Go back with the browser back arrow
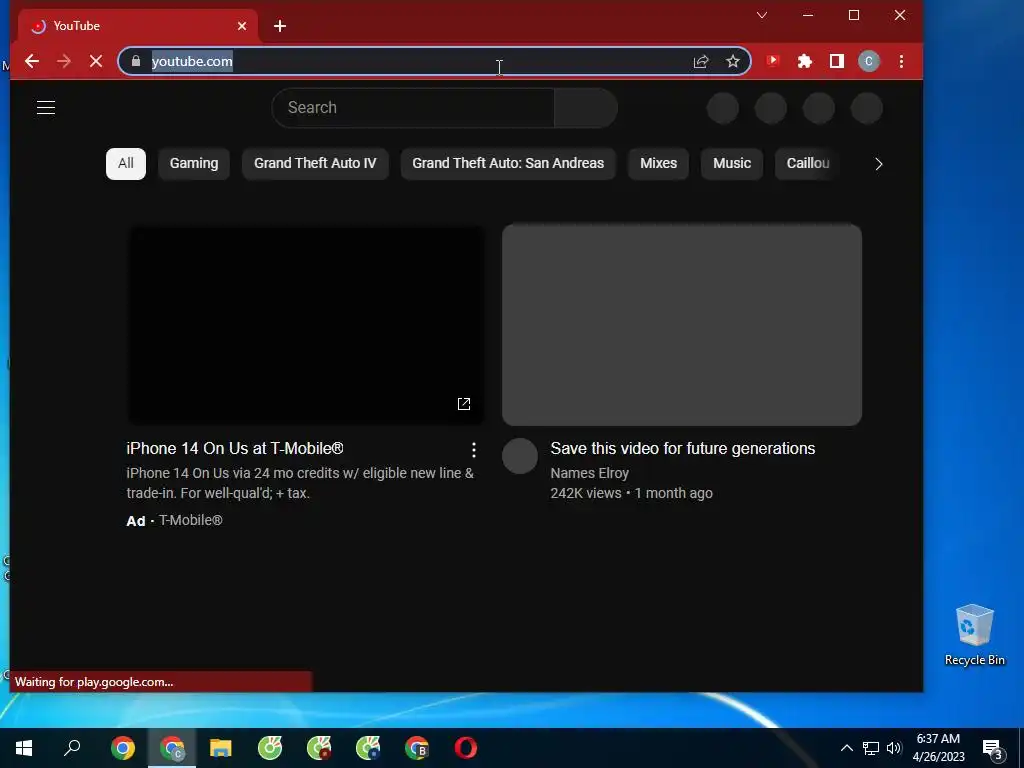Image resolution: width=1024 pixels, height=768 pixels. tap(31, 61)
